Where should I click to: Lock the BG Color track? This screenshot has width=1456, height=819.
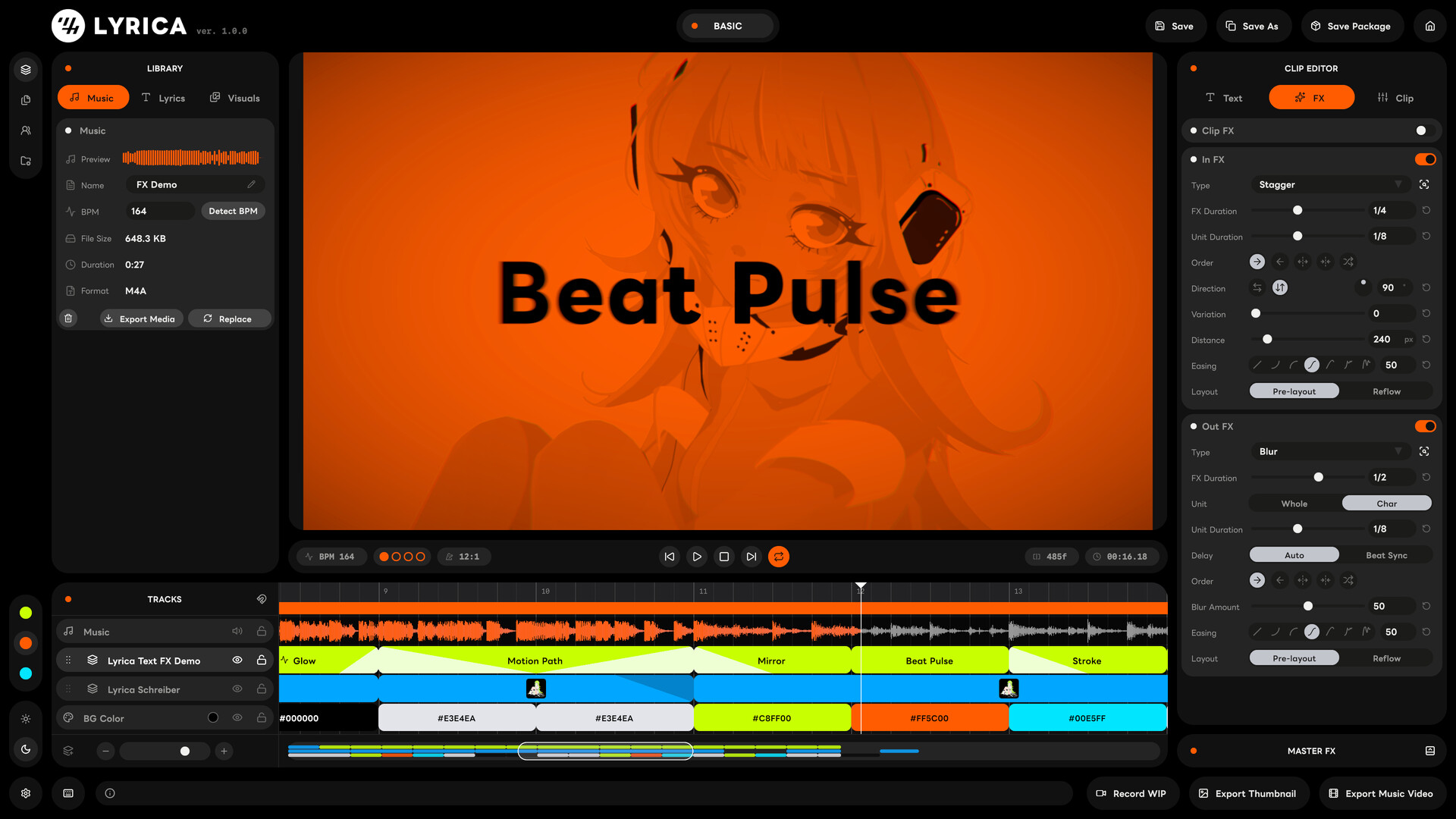(x=262, y=717)
